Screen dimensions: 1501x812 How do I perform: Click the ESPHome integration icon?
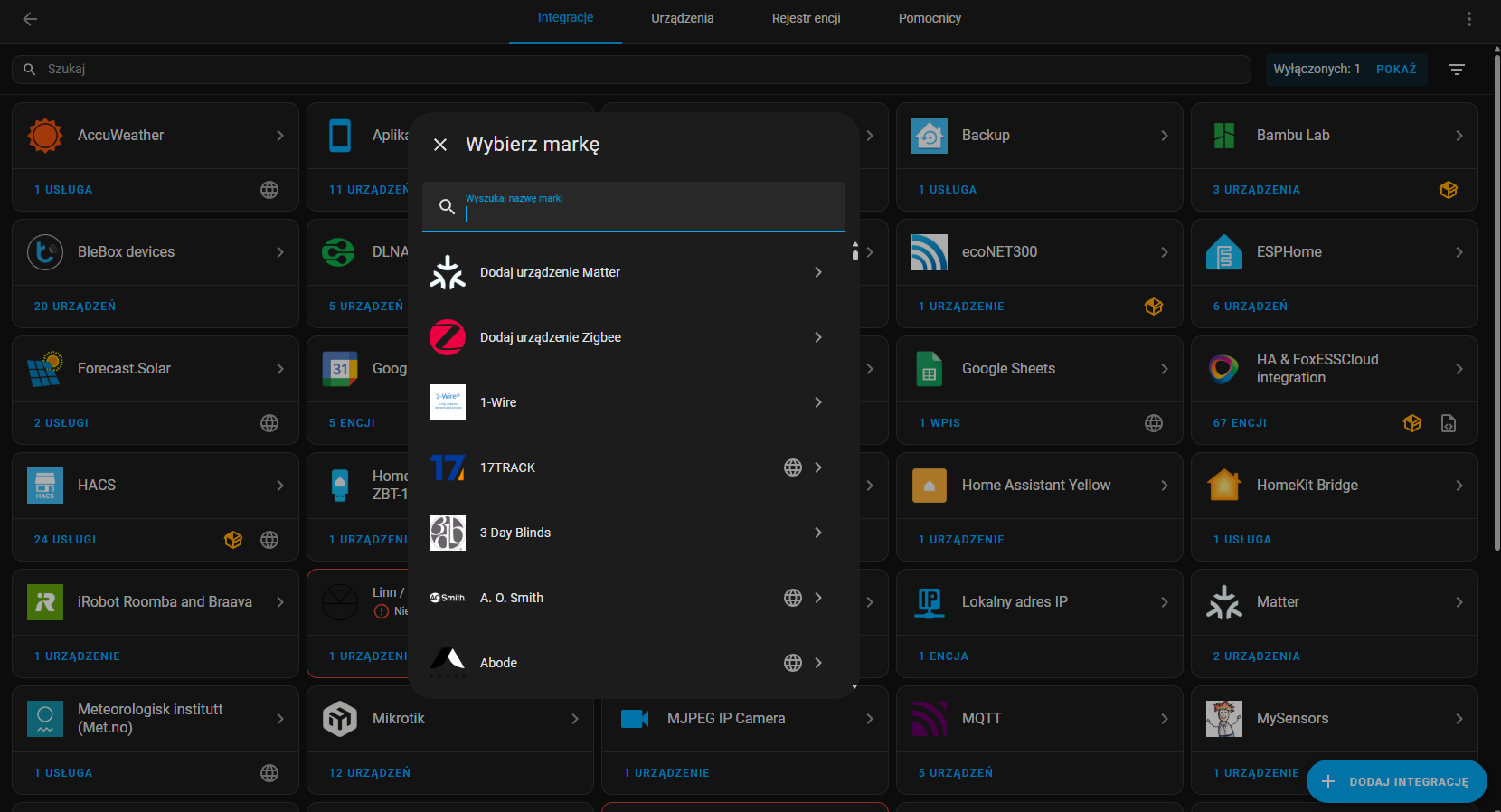1224,252
